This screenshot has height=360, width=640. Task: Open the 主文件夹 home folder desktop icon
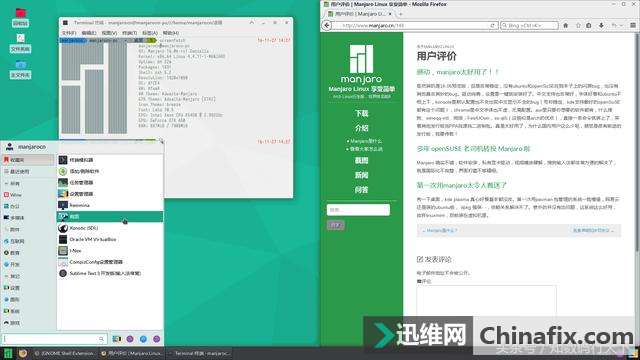[x=20, y=69]
